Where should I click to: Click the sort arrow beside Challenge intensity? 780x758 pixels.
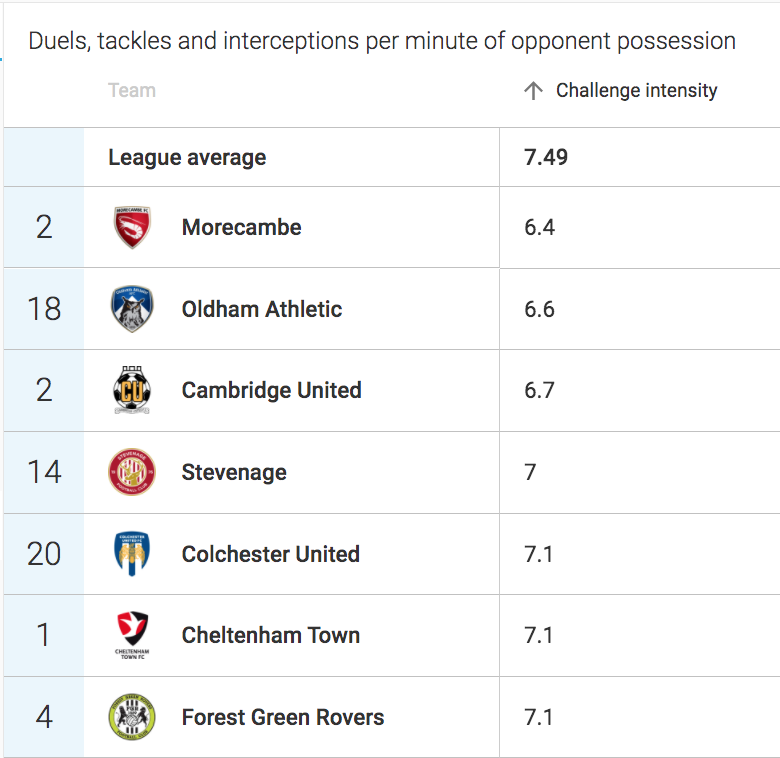(x=534, y=91)
